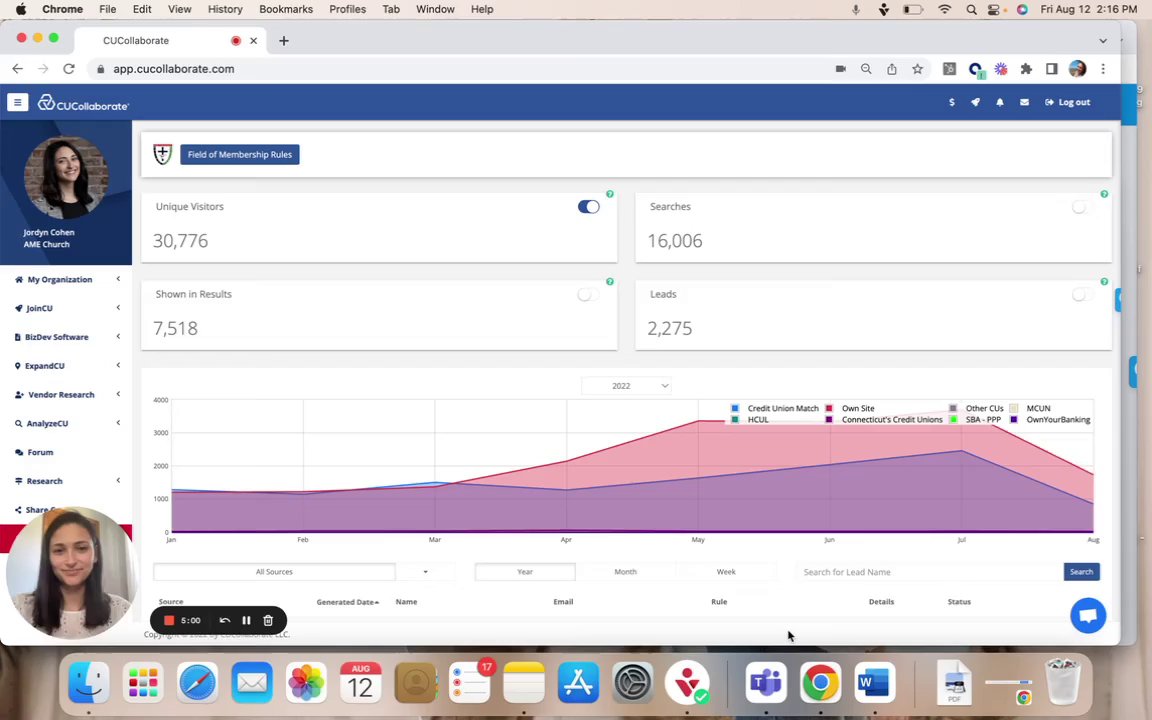Go back in Chrome
The image size is (1152, 720).
[18, 68]
